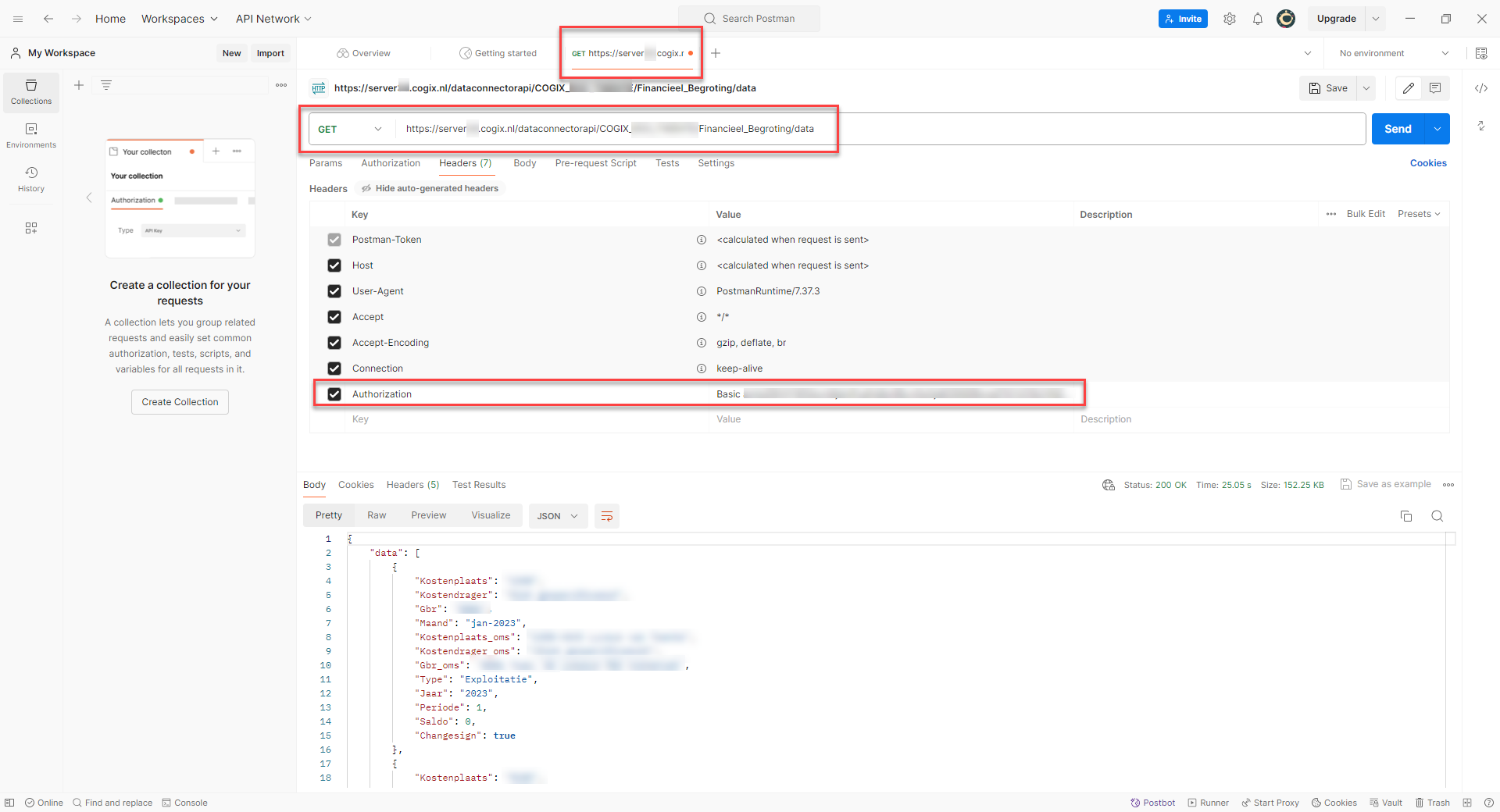
Task: Open the Pre-request Script tab
Action: pyautogui.click(x=596, y=163)
